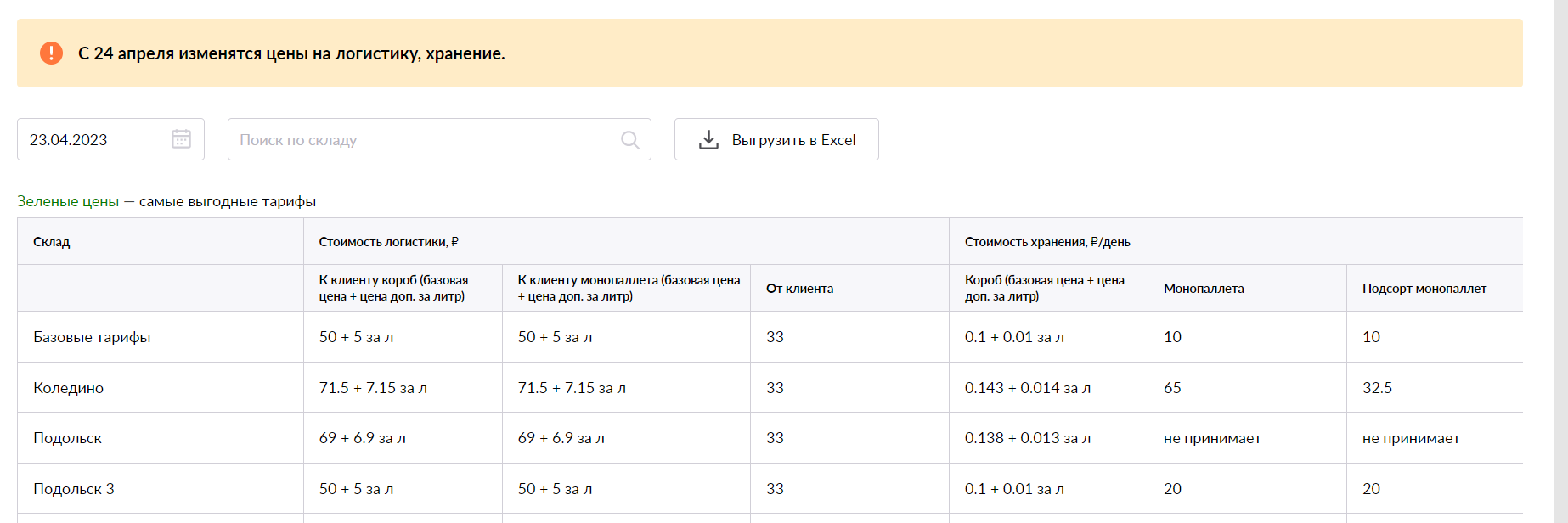This screenshot has height=523, width=1568.
Task: Click Коледино's monopallet storage value 65
Action: (x=1172, y=388)
